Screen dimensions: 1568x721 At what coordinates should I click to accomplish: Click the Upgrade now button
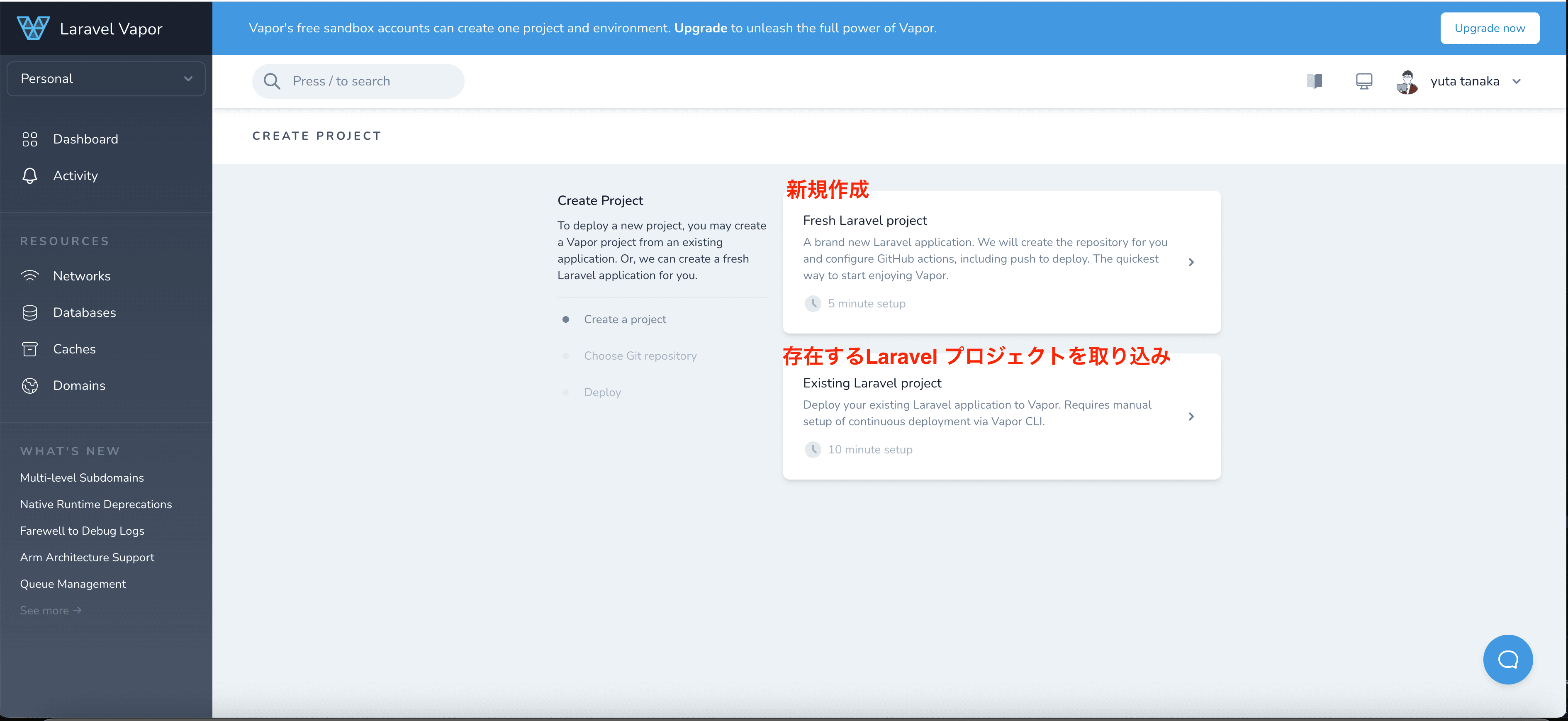[x=1490, y=28]
